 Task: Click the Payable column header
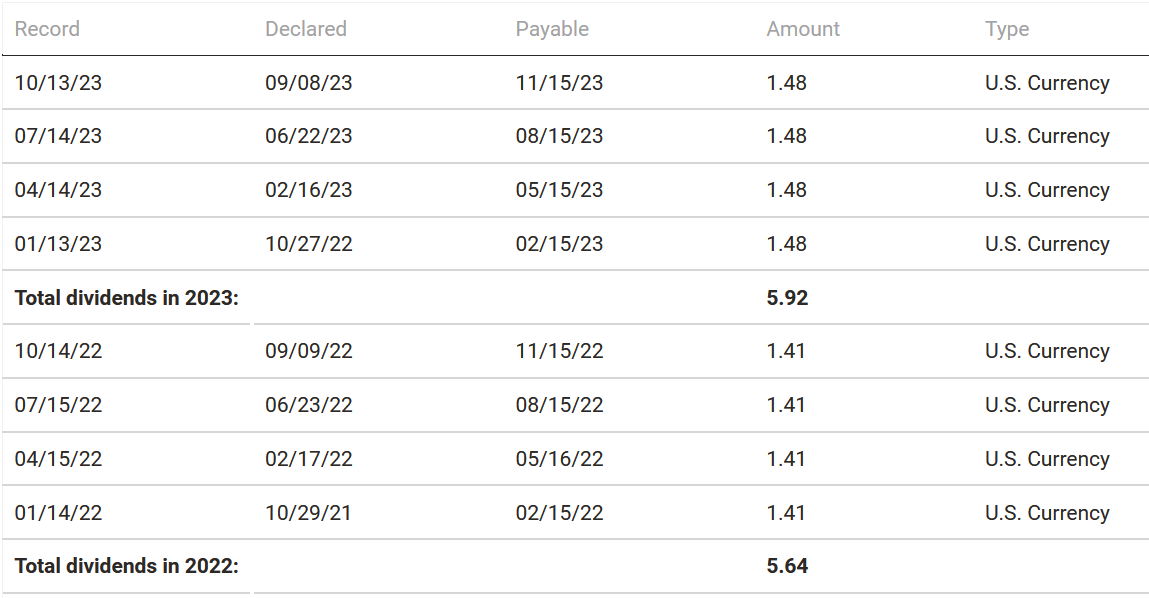(x=552, y=29)
